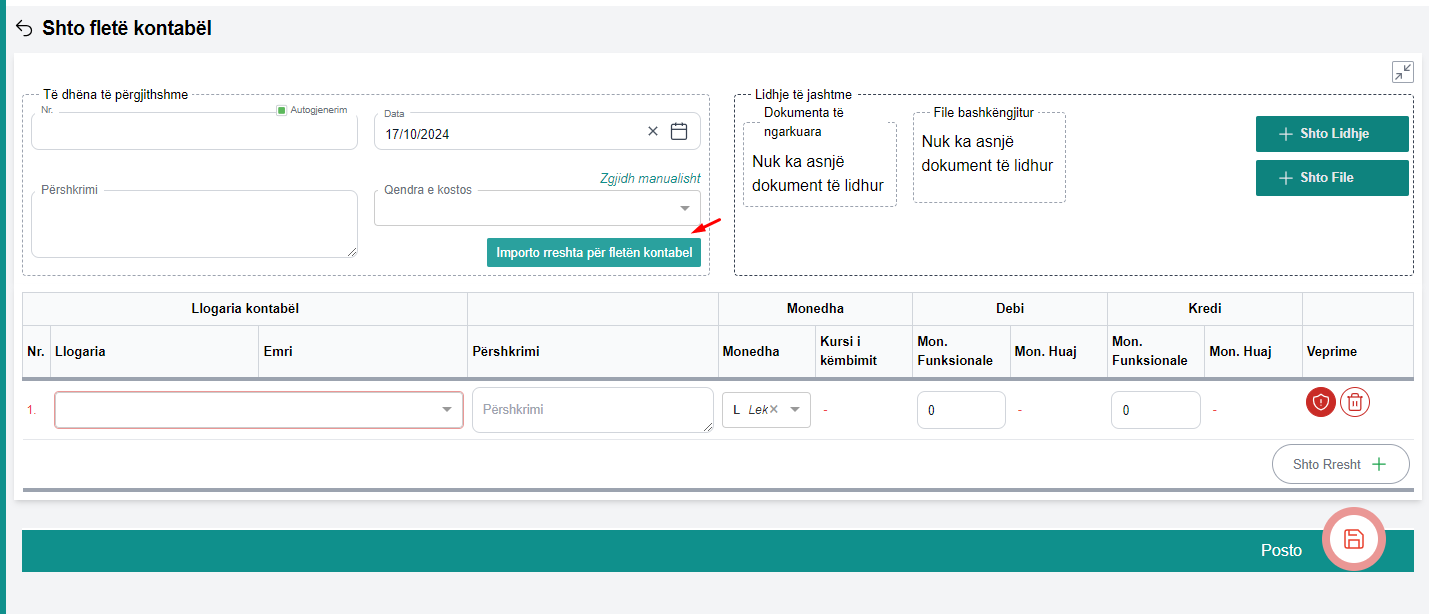The height and width of the screenshot is (614, 1429).
Task: Click the Shto Lidhje button
Action: (1332, 134)
